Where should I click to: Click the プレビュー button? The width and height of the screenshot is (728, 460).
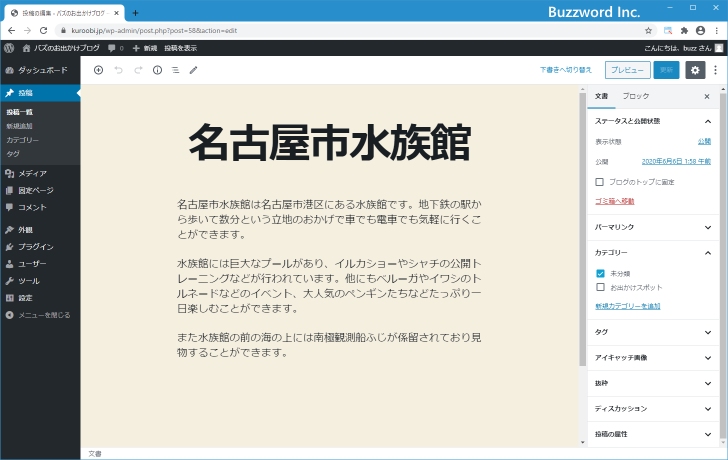pos(627,70)
